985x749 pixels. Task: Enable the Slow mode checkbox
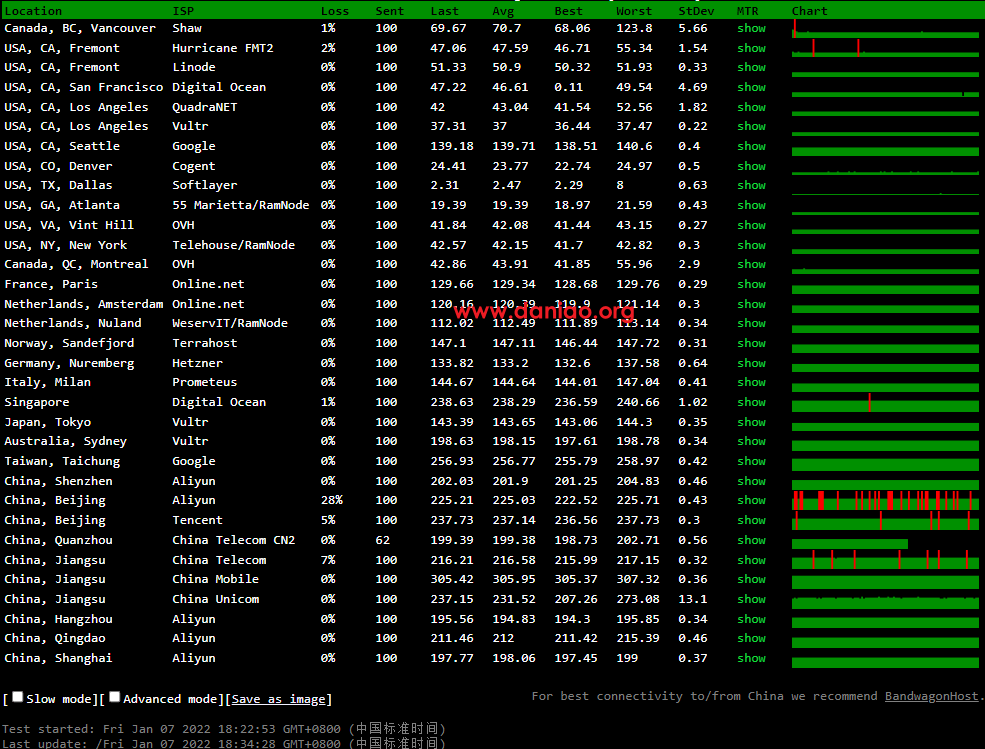(18, 697)
